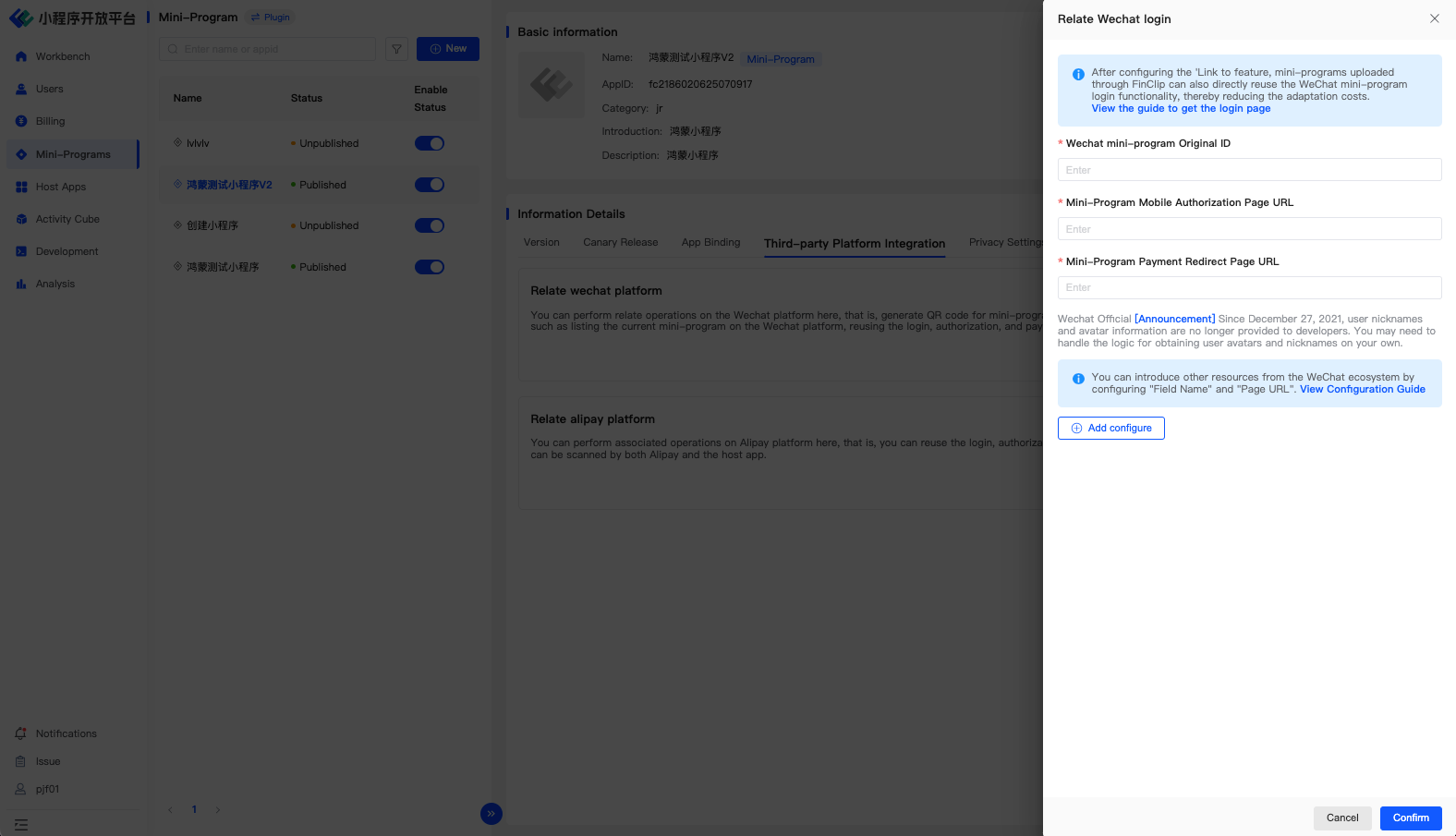The height and width of the screenshot is (836, 1456).
Task: Click the Issue clipboard icon
Action: 20,761
